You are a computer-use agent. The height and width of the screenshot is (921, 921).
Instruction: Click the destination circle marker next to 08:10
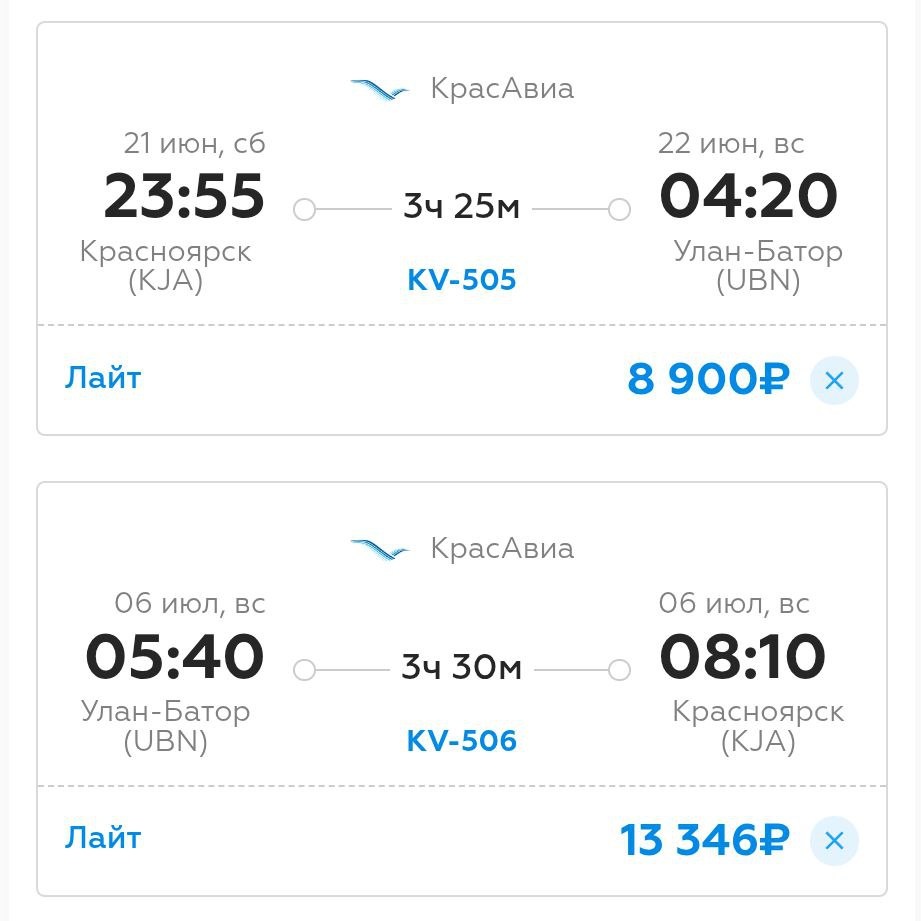tap(619, 669)
